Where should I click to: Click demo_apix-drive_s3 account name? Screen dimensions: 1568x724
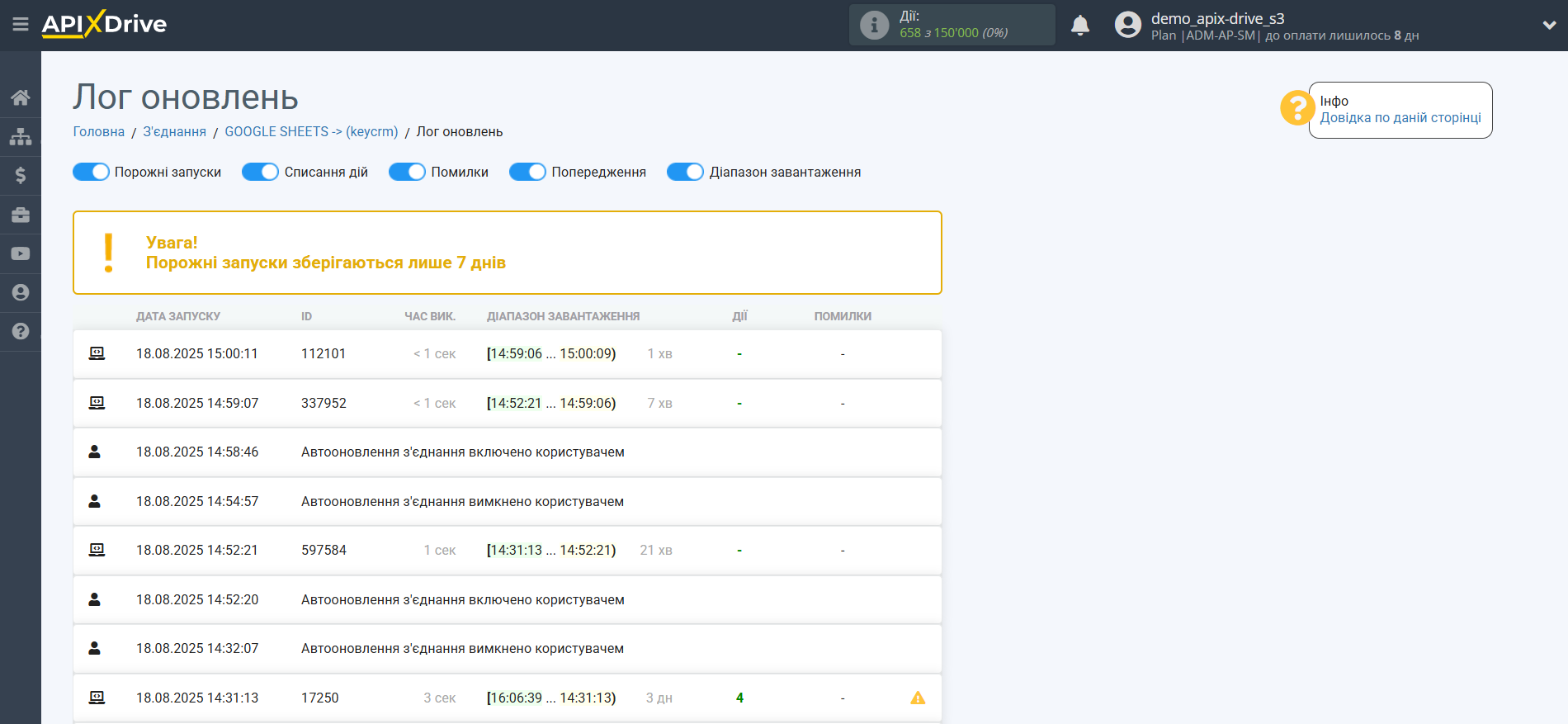[x=1218, y=18]
